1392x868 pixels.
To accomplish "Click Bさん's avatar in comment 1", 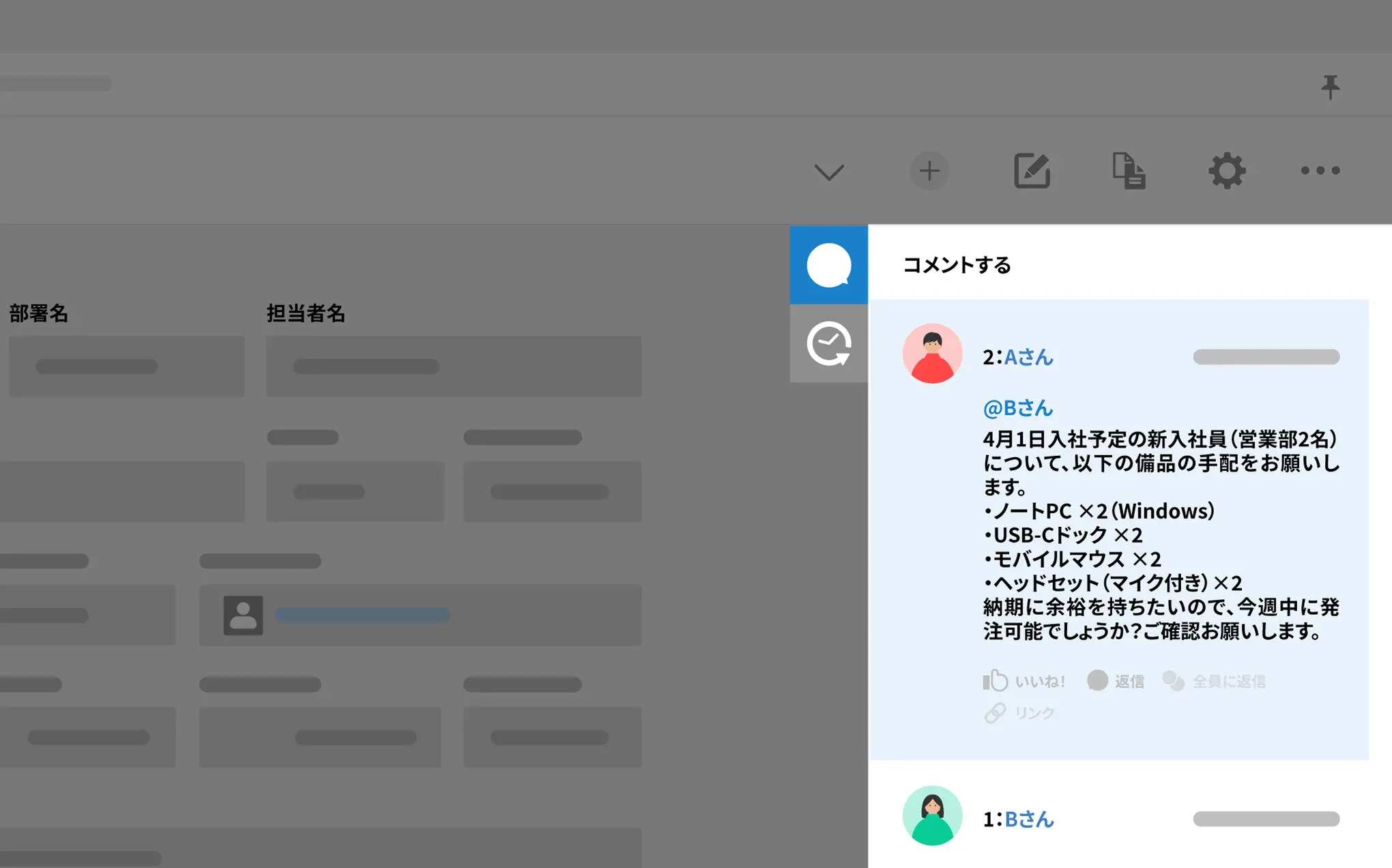I will click(x=932, y=815).
